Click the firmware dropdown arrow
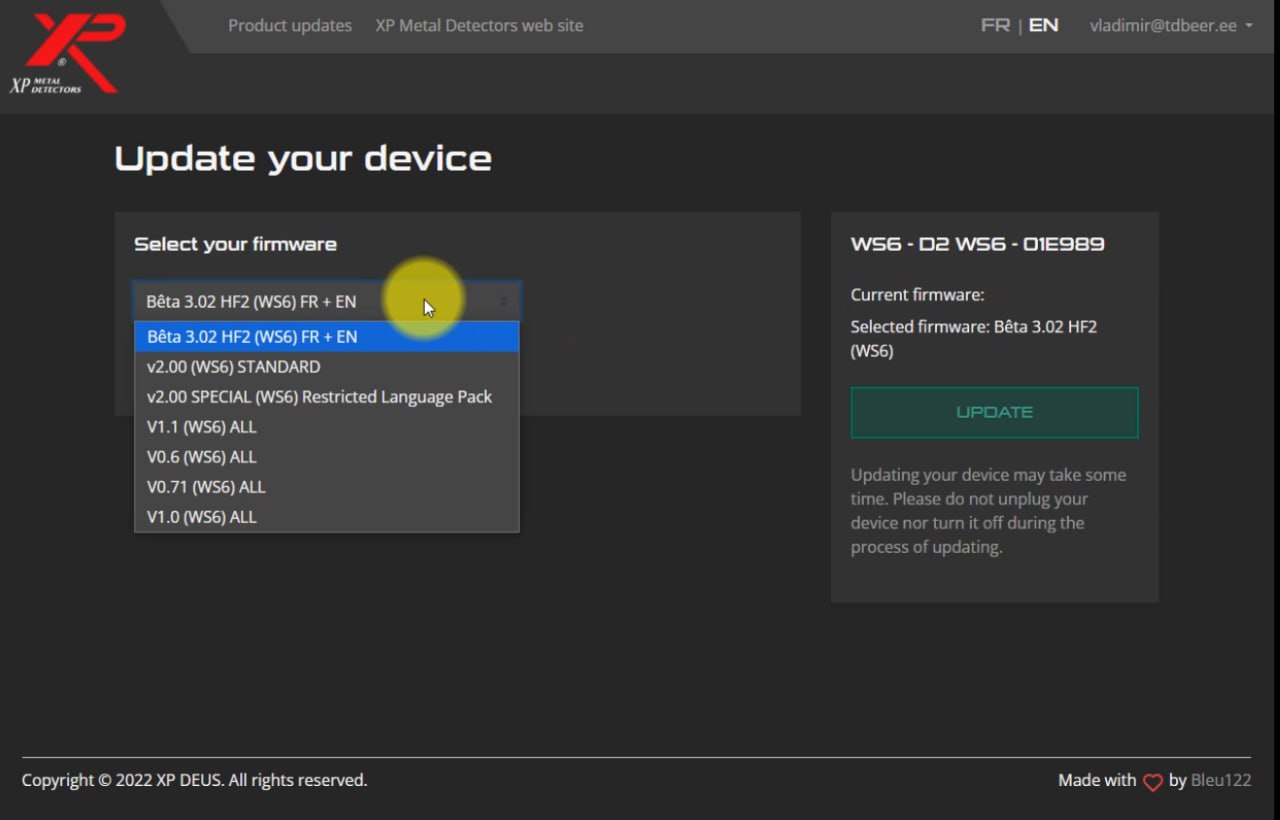Viewport: 1280px width, 820px height. click(504, 301)
